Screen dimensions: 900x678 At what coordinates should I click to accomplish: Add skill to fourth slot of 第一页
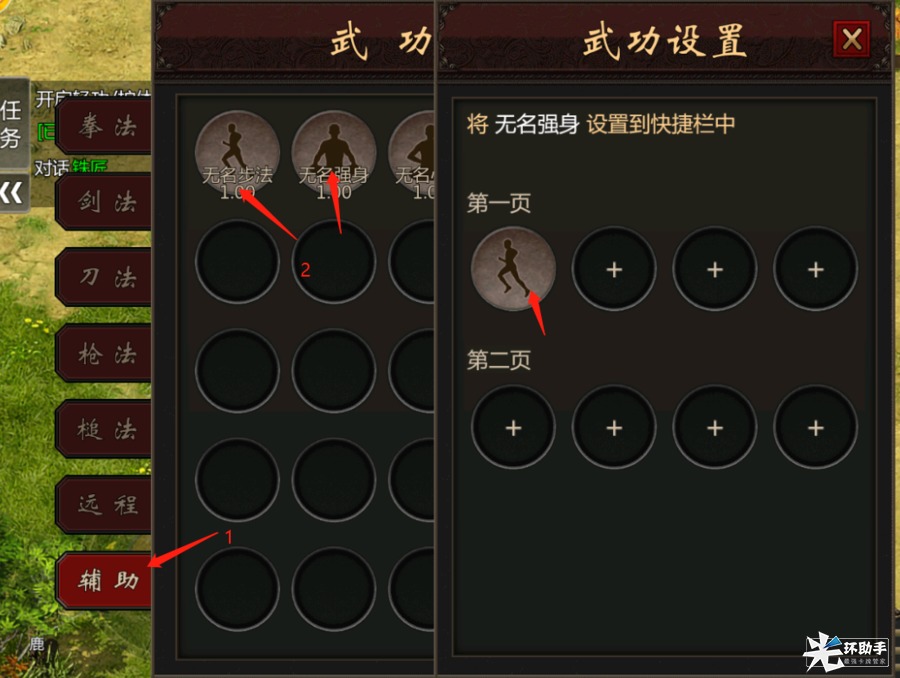click(816, 269)
